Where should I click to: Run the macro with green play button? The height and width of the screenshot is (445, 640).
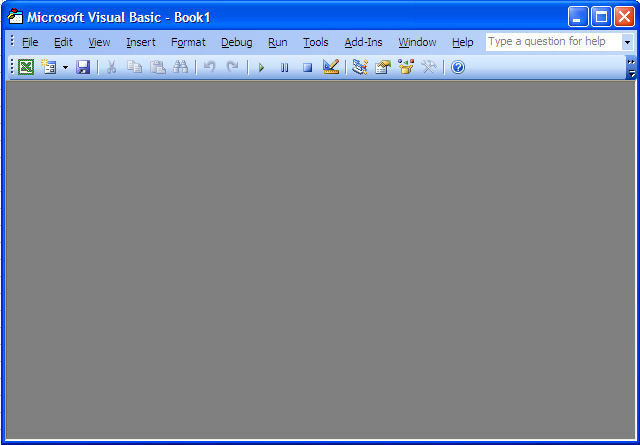coord(261,67)
